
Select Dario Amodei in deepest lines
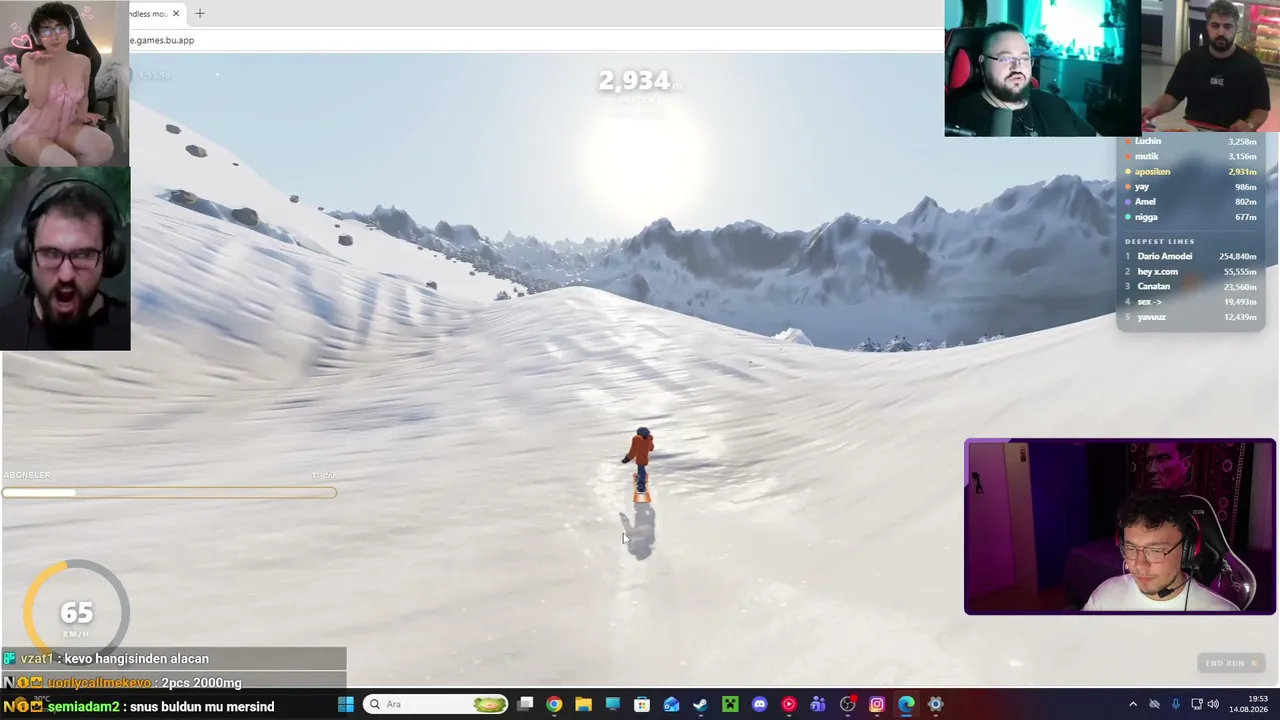(x=1190, y=256)
